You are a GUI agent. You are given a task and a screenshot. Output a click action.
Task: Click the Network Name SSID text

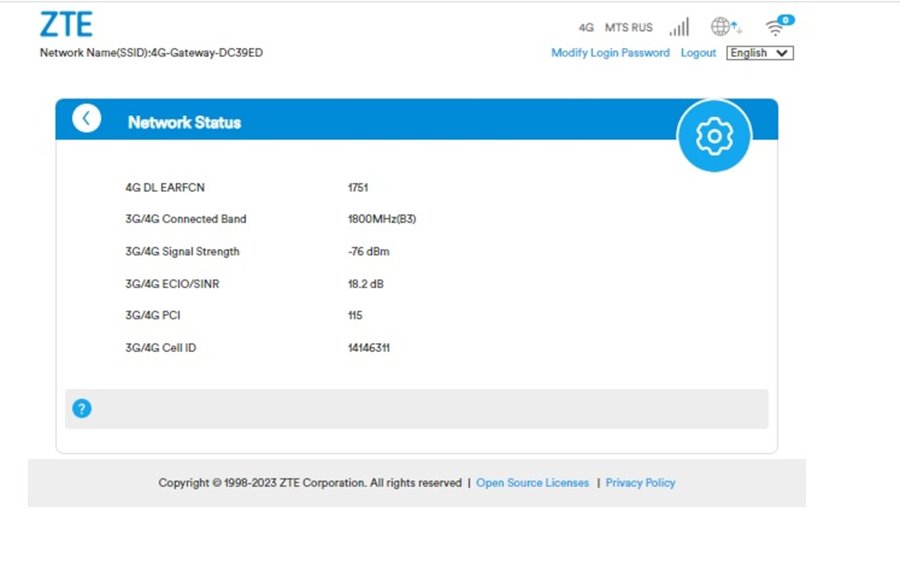[151, 53]
